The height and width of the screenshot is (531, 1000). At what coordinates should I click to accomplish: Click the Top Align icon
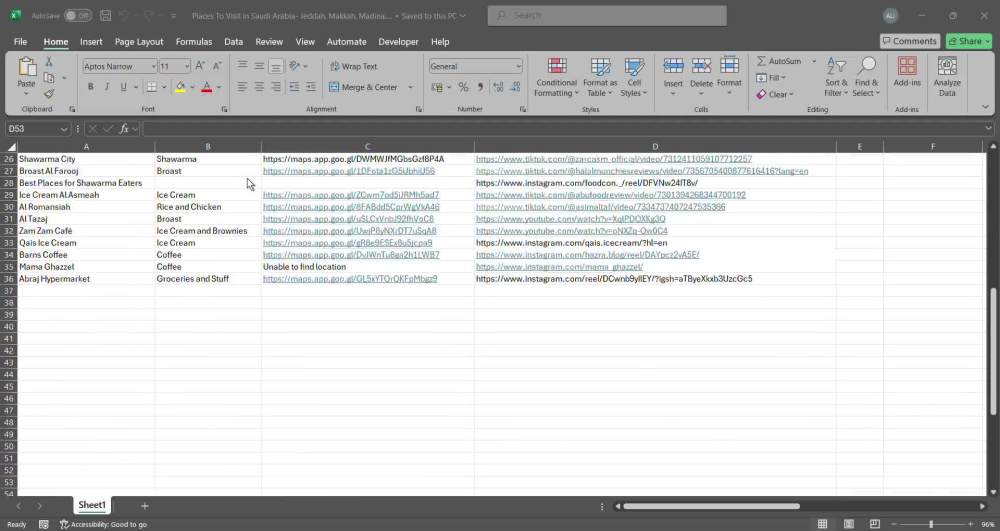pos(242,66)
